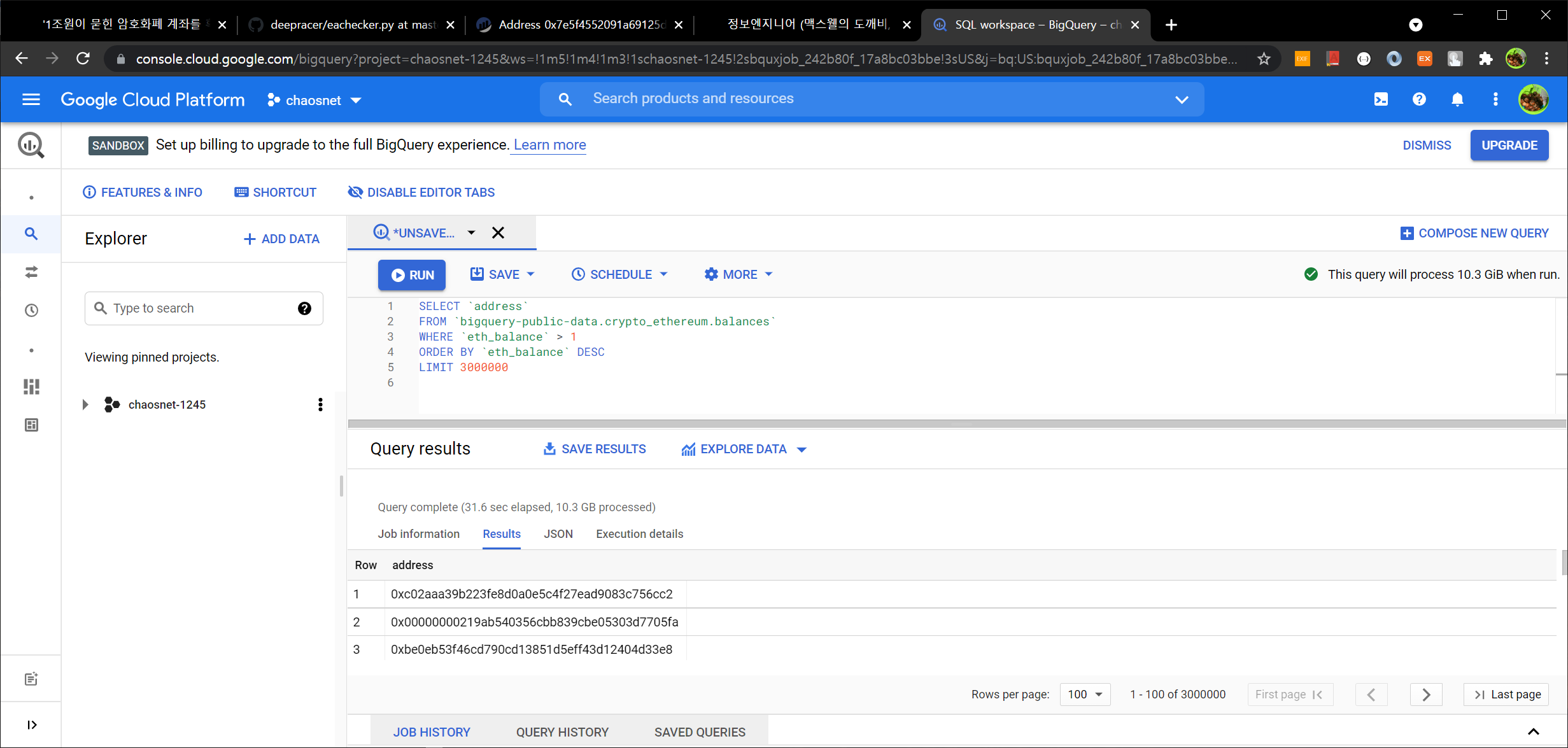The image size is (1568, 748).
Task: Open the Scheduled queries clock icon
Action: (x=31, y=311)
